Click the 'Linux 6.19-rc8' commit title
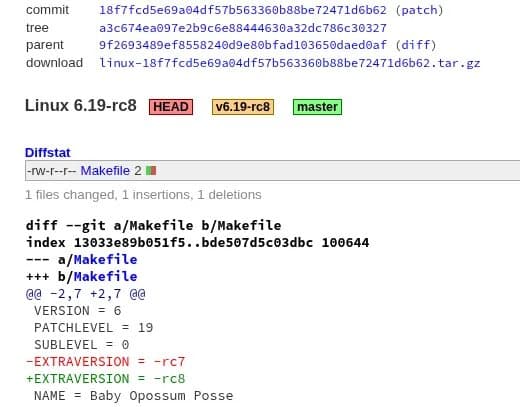The width and height of the screenshot is (520, 407). pyautogui.click(x=81, y=106)
